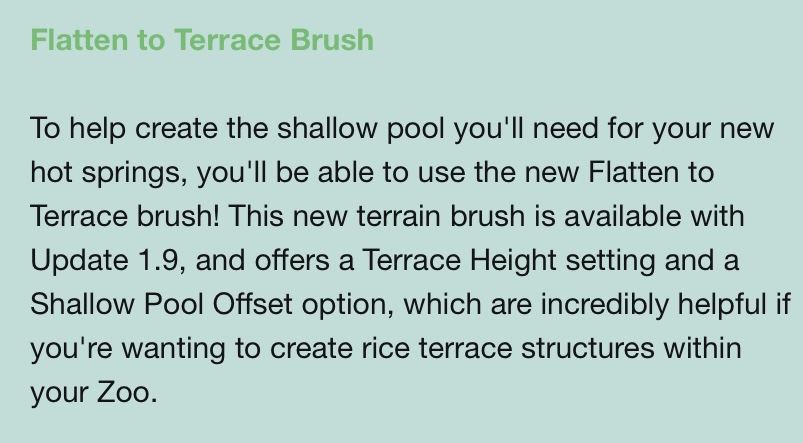Screen dimensions: 803x443
Task: Click the text 'Update 1.9'
Action: [x=104, y=260]
